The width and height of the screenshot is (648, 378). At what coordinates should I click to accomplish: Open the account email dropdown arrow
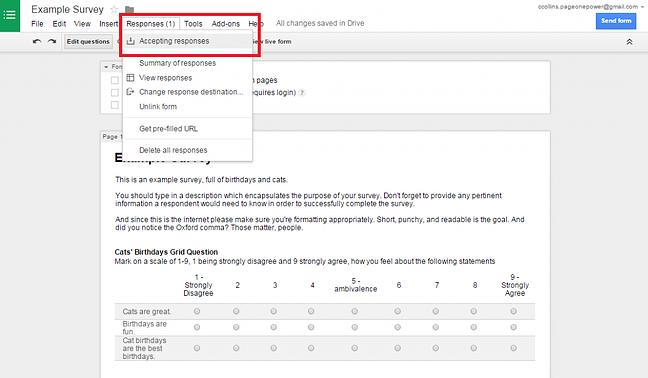(642, 7)
